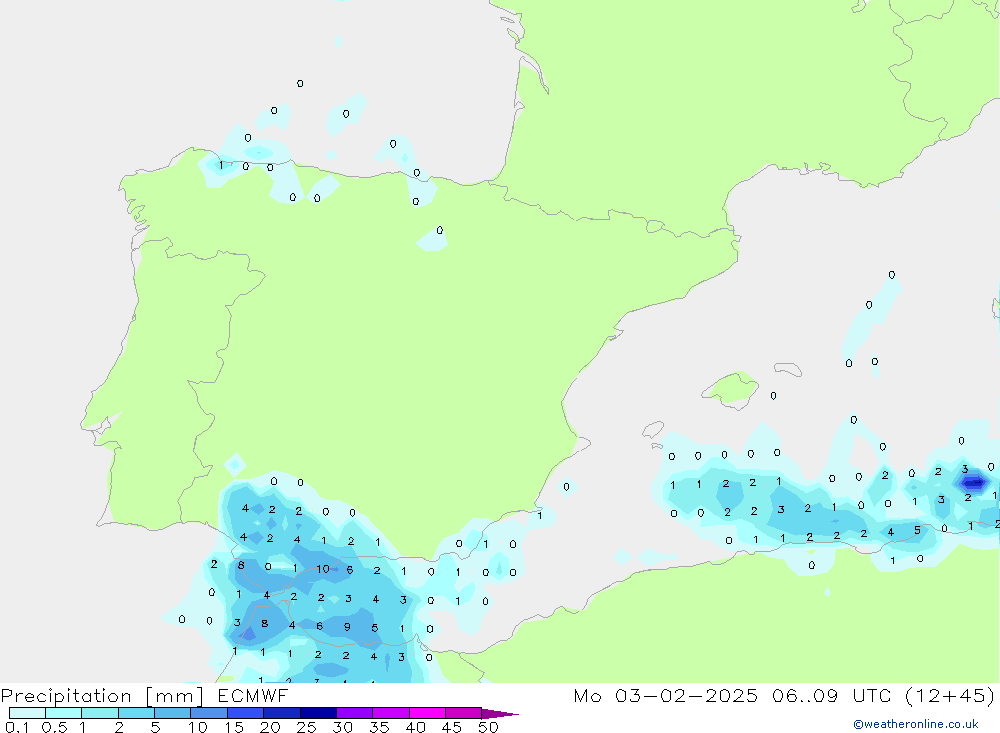This screenshot has width=1000, height=733.
Task: Click the legend tick label '50'
Action: pos(488,727)
